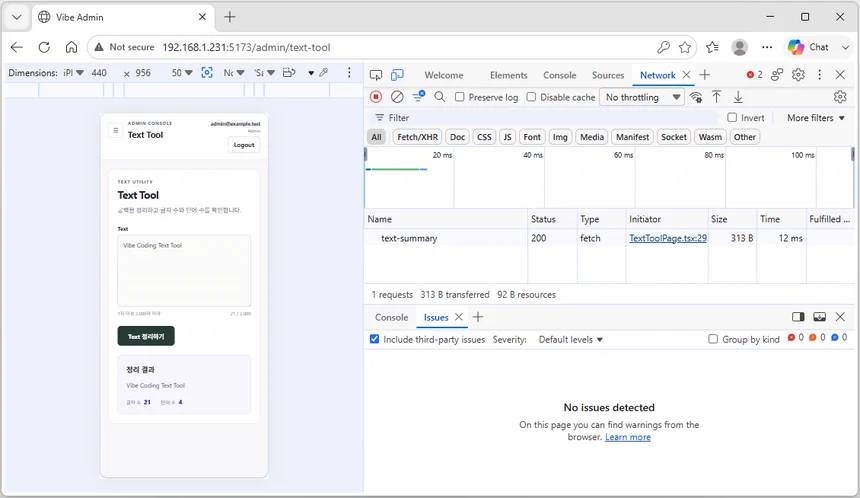Open Network panel settings gear
Screen dimensions: 860x498
pyautogui.click(x=840, y=97)
